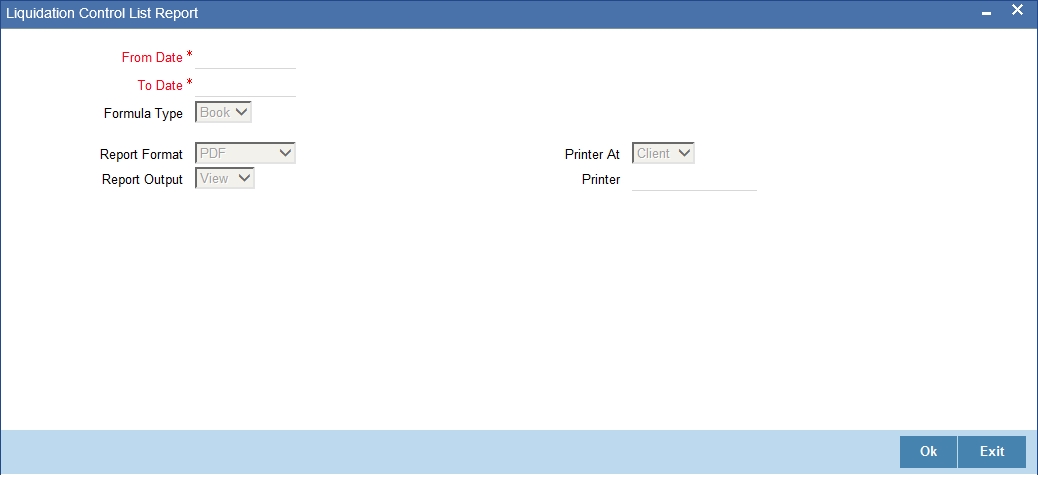Screen dimensions: 1038x483
Task: Click the Ok button
Action: click(x=928, y=452)
